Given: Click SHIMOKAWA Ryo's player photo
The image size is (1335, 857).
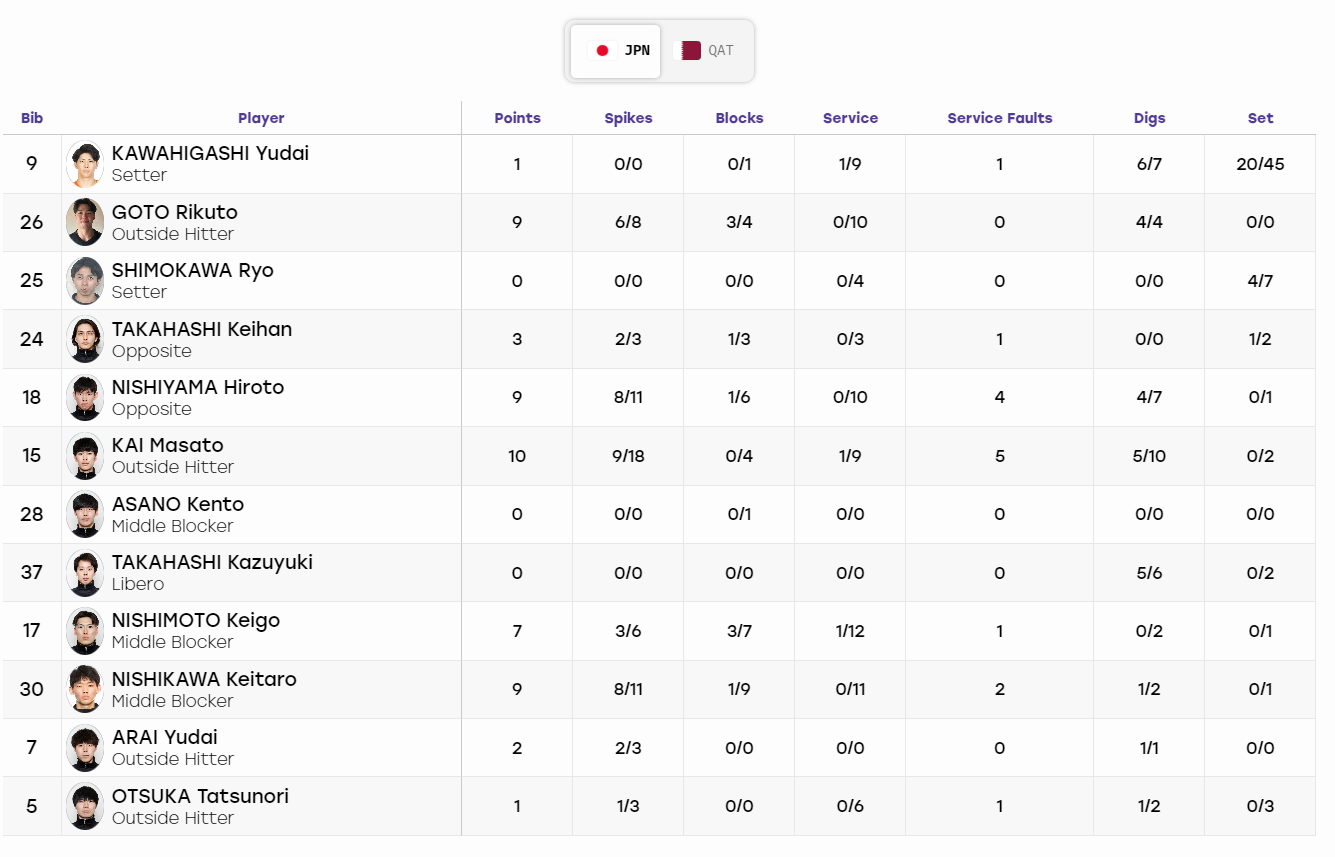Looking at the screenshot, I should (85, 281).
